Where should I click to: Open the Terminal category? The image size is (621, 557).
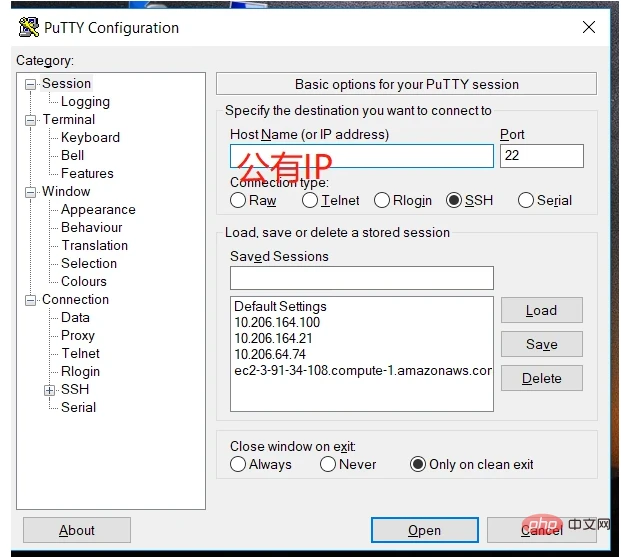point(69,120)
